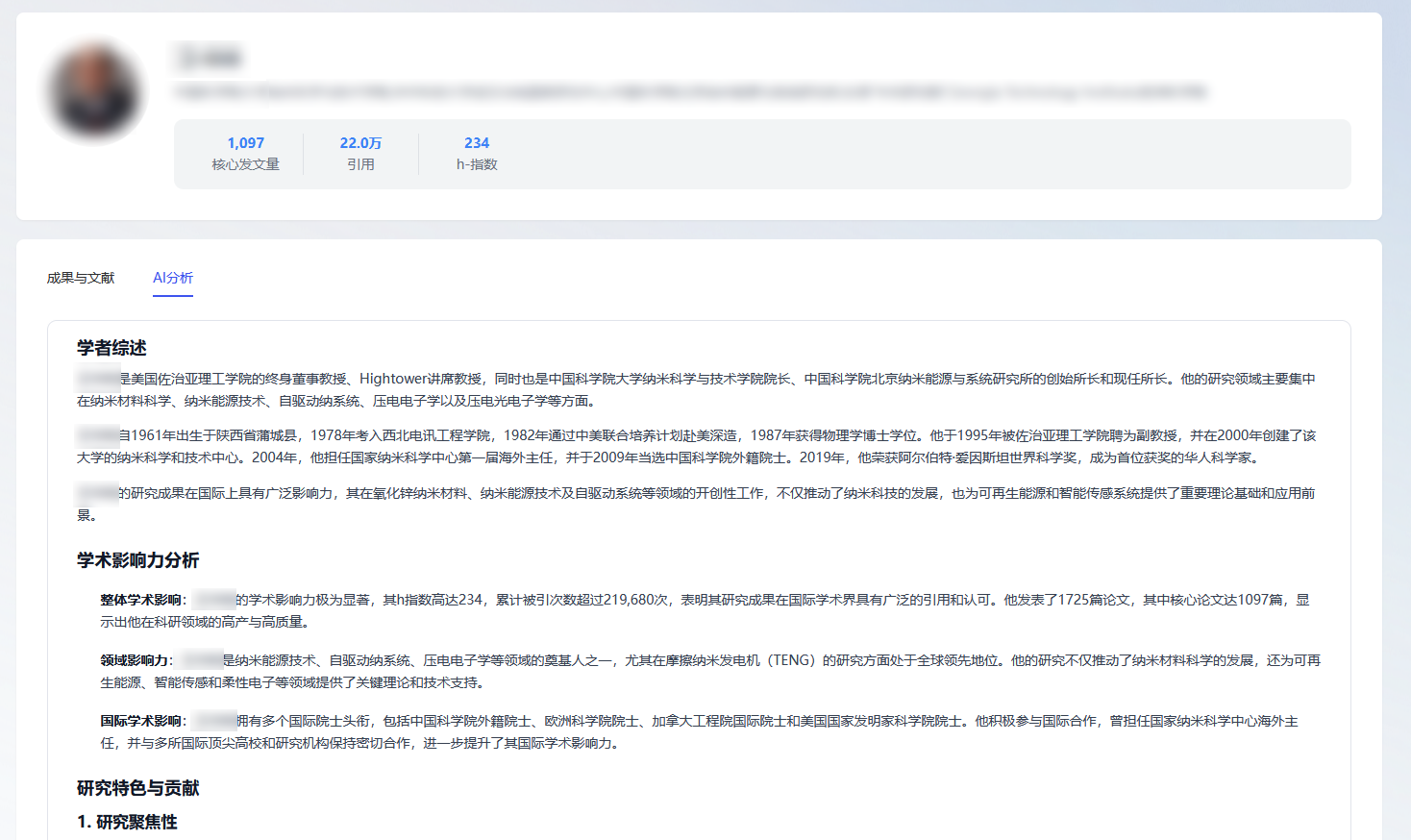1411x840 pixels.
Task: Open the 22.0万 引用 citation count
Action: pyautogui.click(x=360, y=152)
